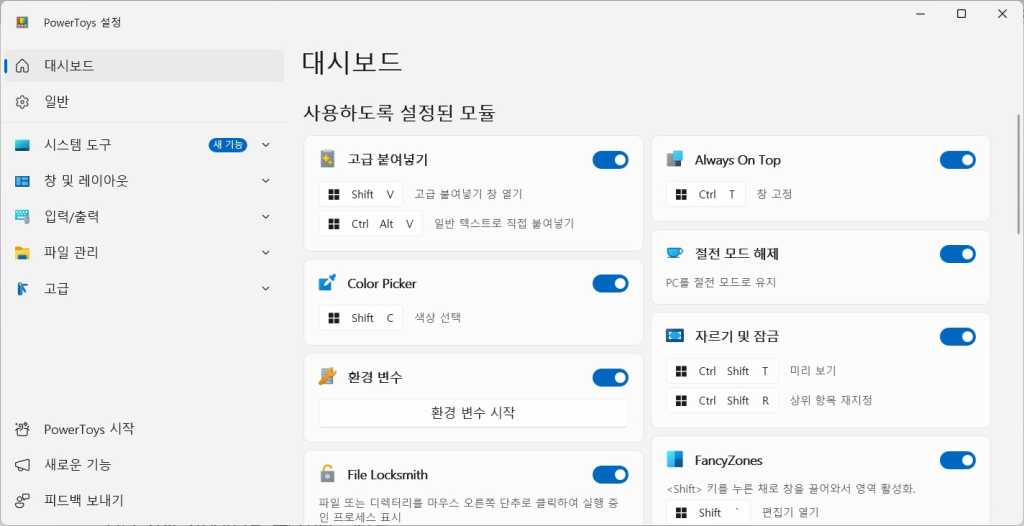Disable the 고급 붙여넣기 toggle
The width and height of the screenshot is (1024, 526).
pos(611,160)
